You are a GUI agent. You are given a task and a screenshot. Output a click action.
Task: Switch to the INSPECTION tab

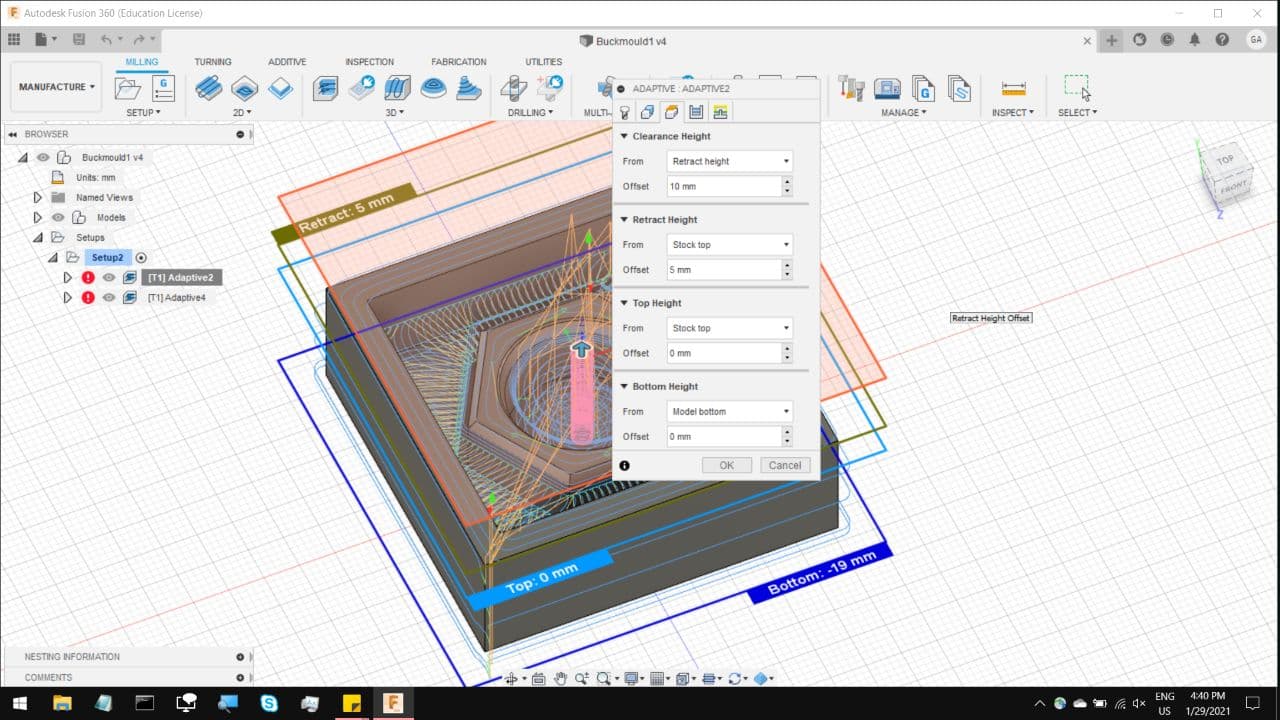coord(369,62)
